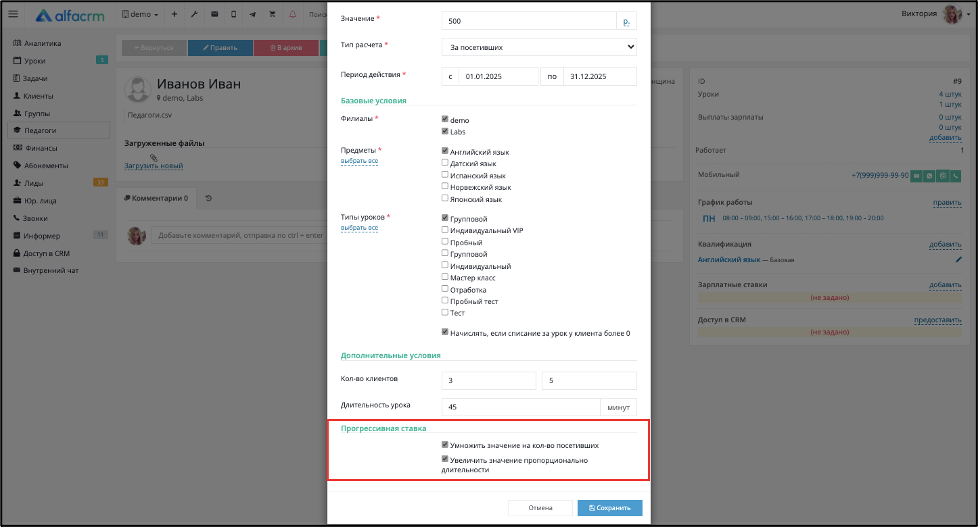Click the Отмена button
979x529 pixels.
click(x=540, y=508)
